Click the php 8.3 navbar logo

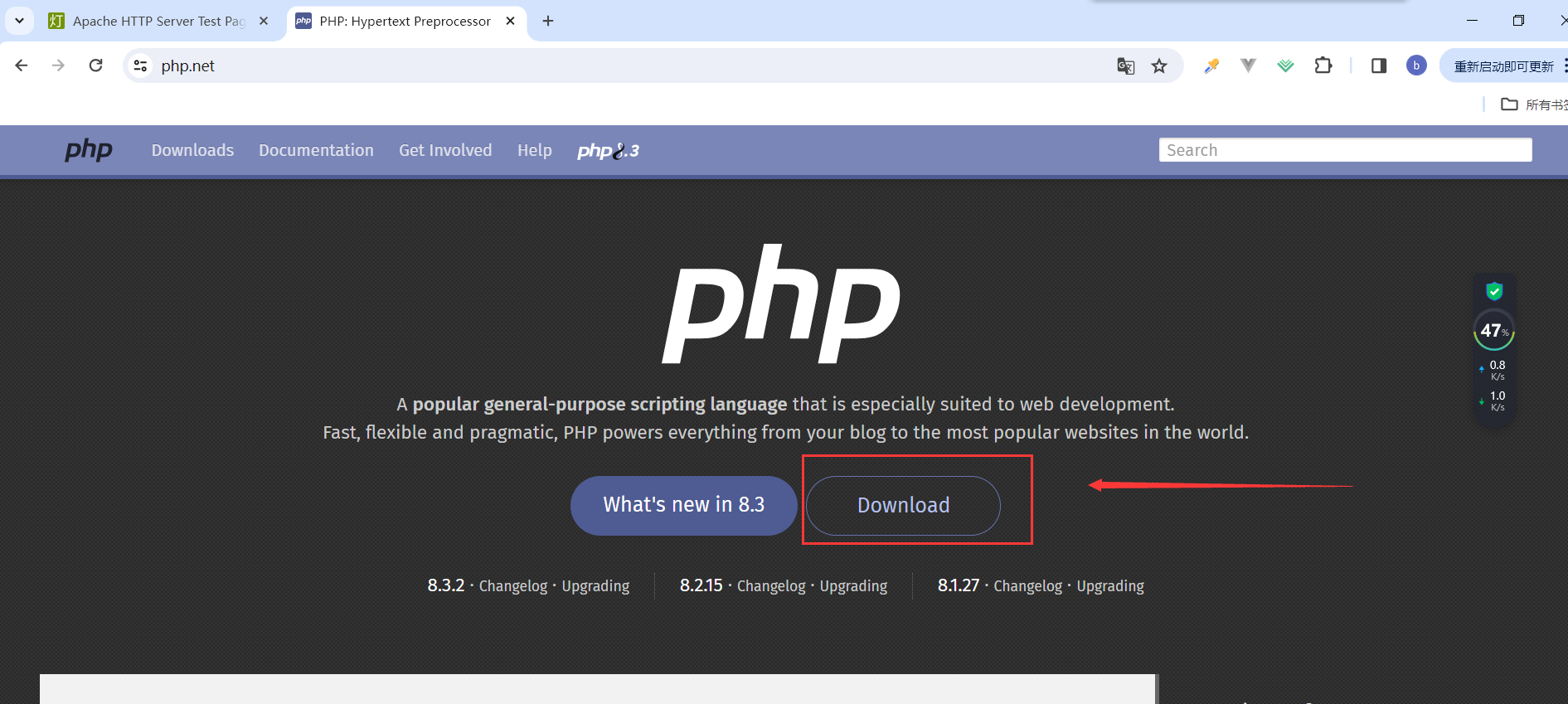point(608,151)
